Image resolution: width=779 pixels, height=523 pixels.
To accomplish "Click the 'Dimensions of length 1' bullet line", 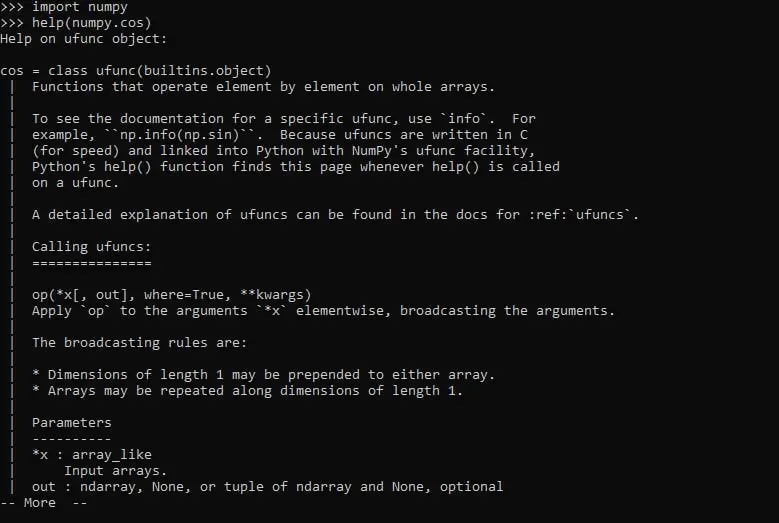I will (x=263, y=374).
